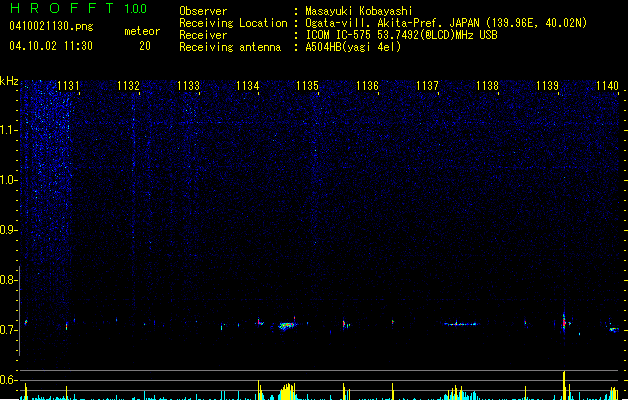This screenshot has width=629, height=400.
Task: Click the 1139 time axis marker
Action: coord(547,86)
